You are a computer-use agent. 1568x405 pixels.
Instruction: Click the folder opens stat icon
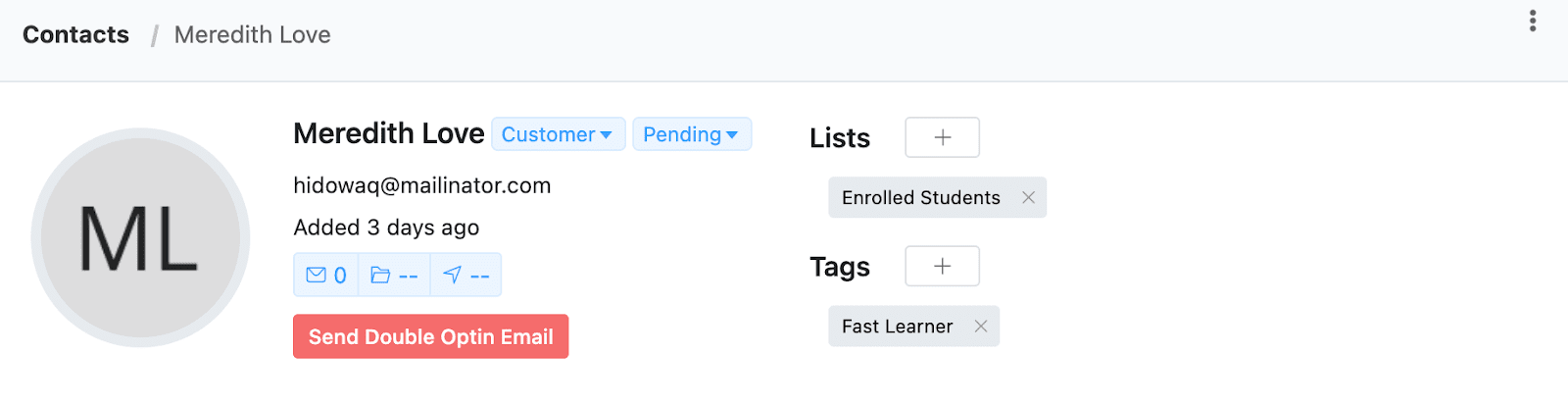point(380,276)
